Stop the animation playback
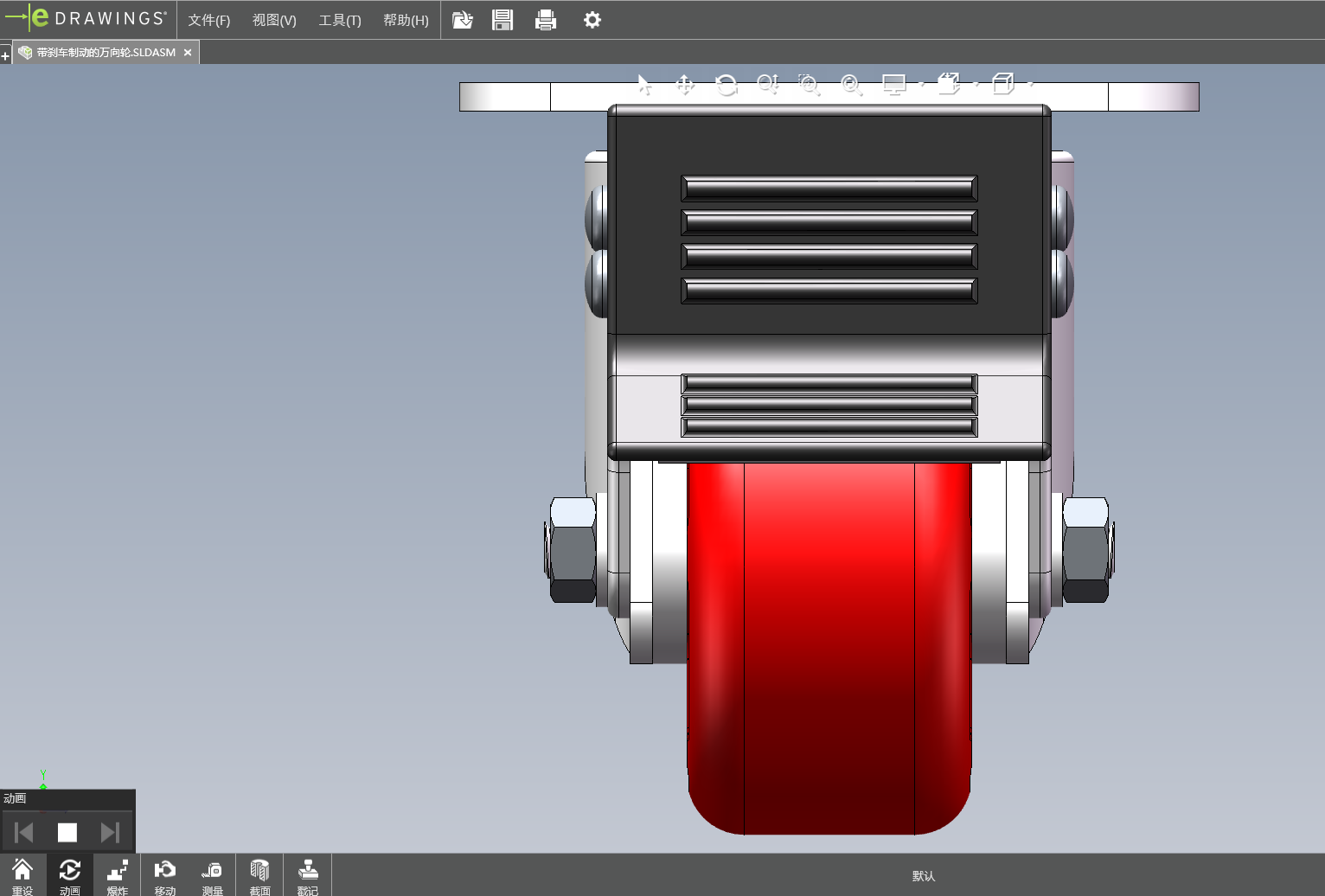The width and height of the screenshot is (1325, 896). coord(67,832)
